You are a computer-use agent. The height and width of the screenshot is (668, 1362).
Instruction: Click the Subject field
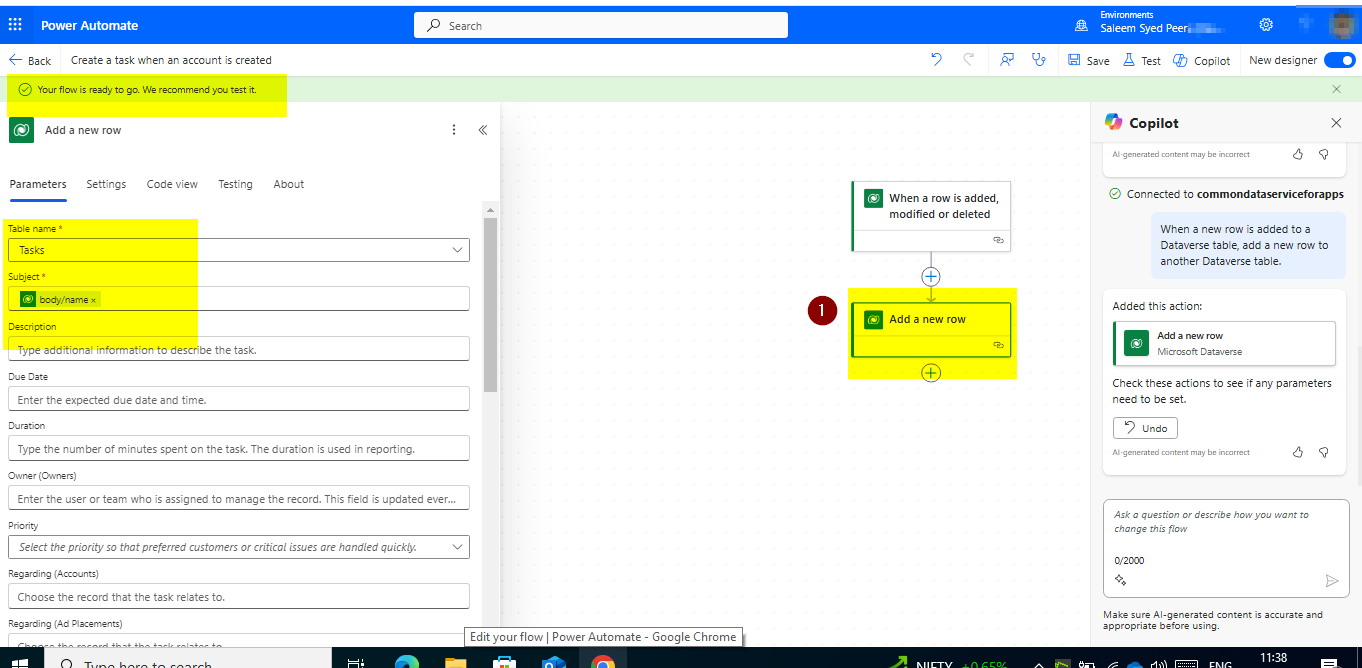238,299
